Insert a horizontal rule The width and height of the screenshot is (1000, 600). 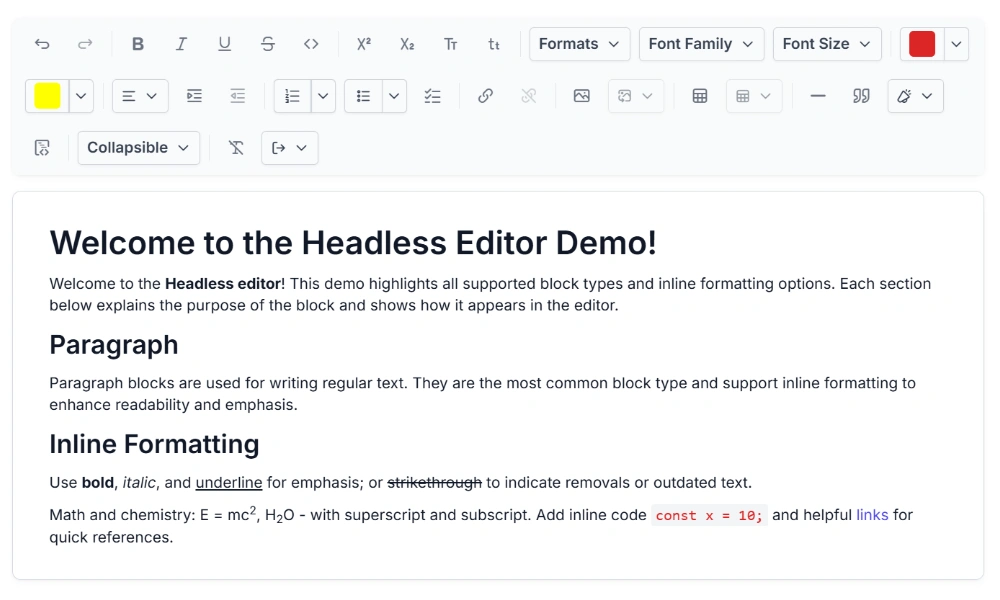click(818, 96)
